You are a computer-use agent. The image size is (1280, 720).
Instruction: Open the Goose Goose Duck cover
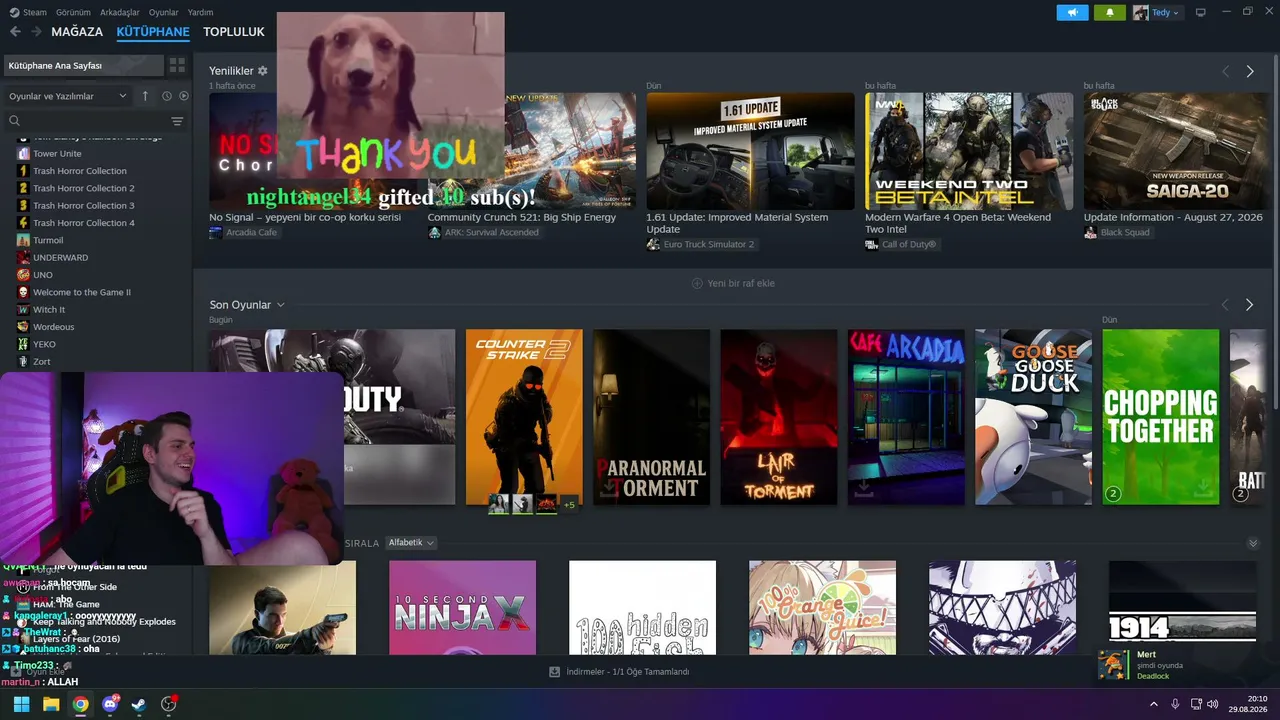coord(1033,417)
